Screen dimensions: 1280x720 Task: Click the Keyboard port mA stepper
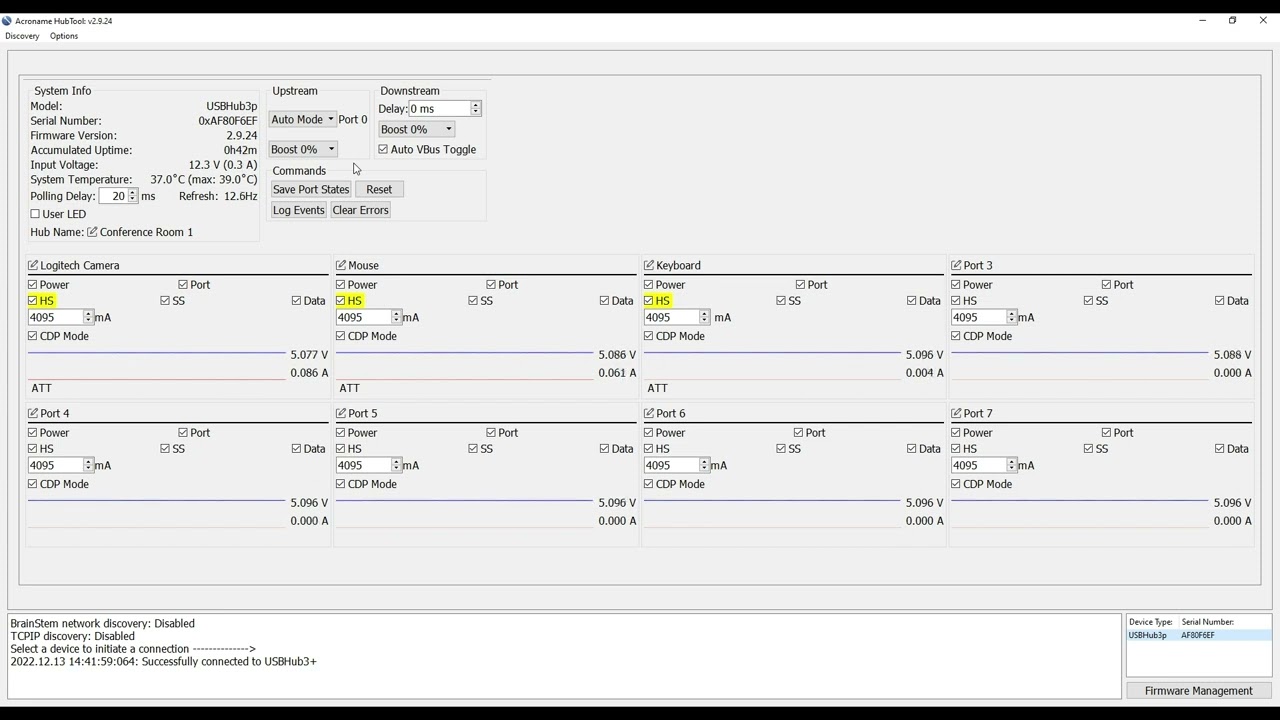click(704, 317)
